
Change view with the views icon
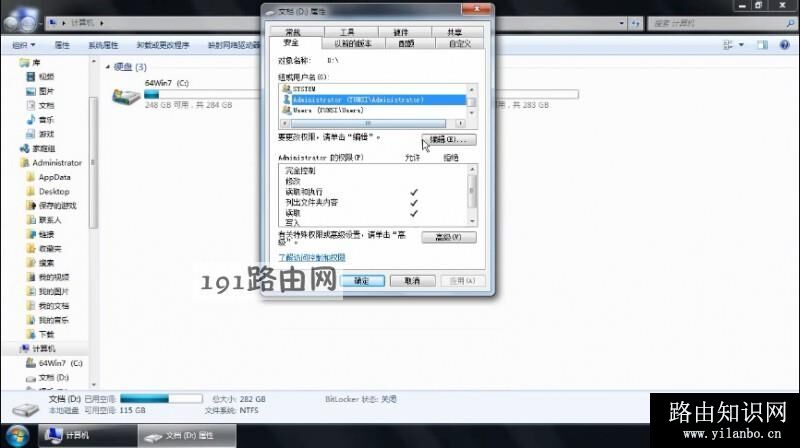pyautogui.click(x=728, y=45)
